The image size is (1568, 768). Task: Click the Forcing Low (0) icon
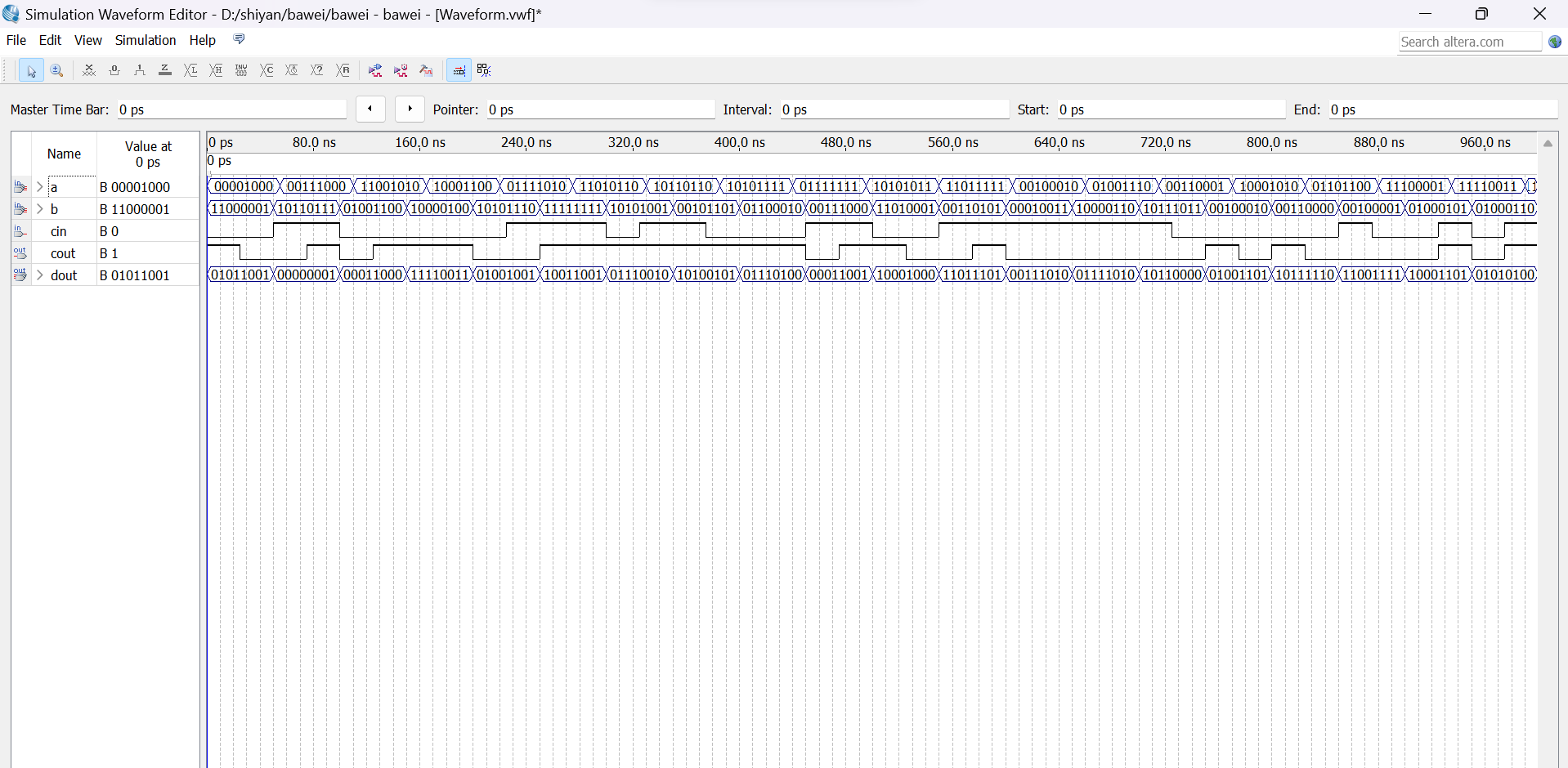(114, 71)
